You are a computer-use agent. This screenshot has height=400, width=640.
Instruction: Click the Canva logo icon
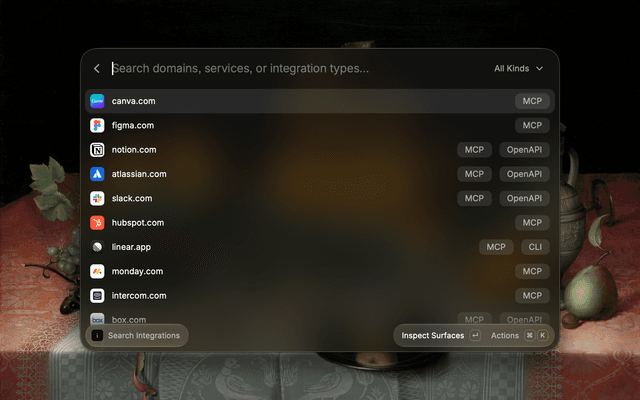[97, 101]
